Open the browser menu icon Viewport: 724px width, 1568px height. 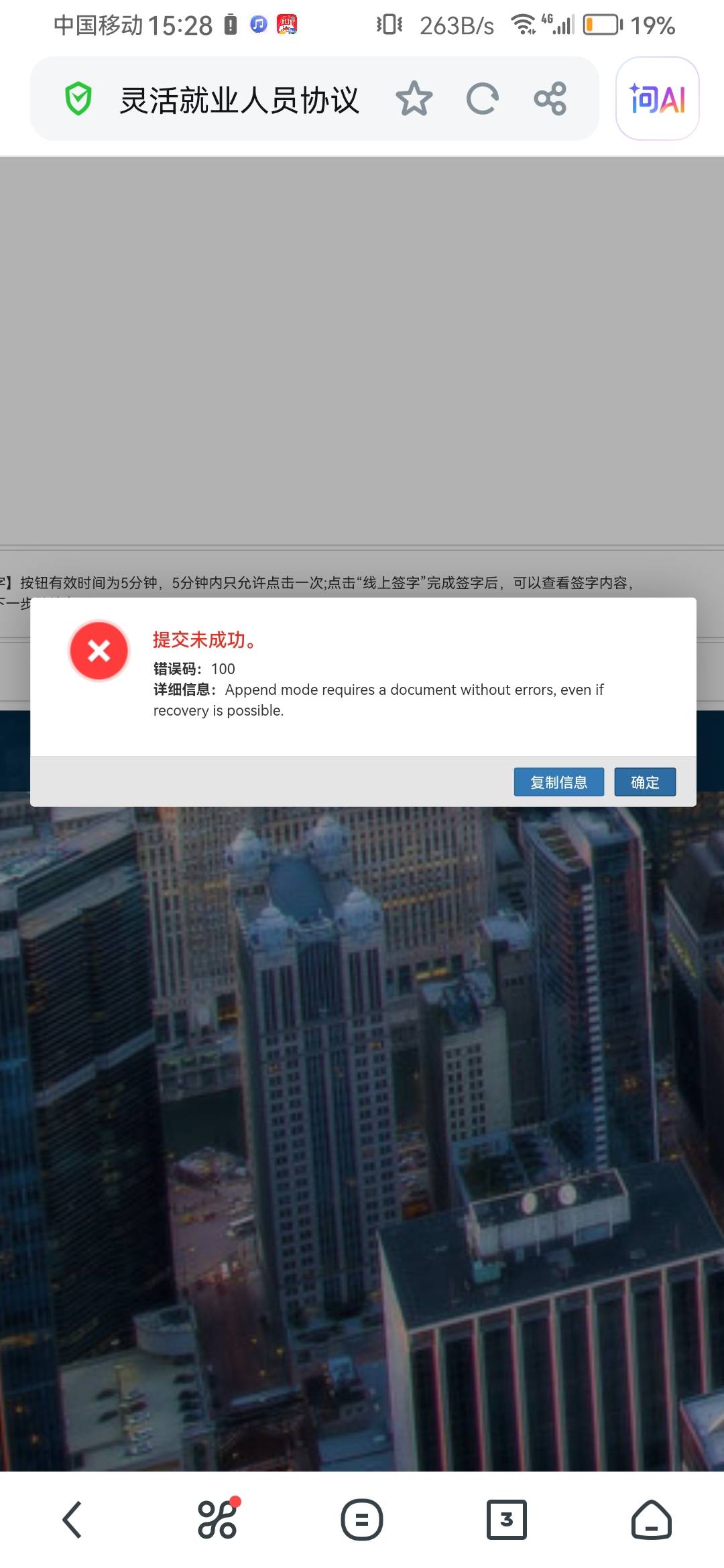[362, 1520]
